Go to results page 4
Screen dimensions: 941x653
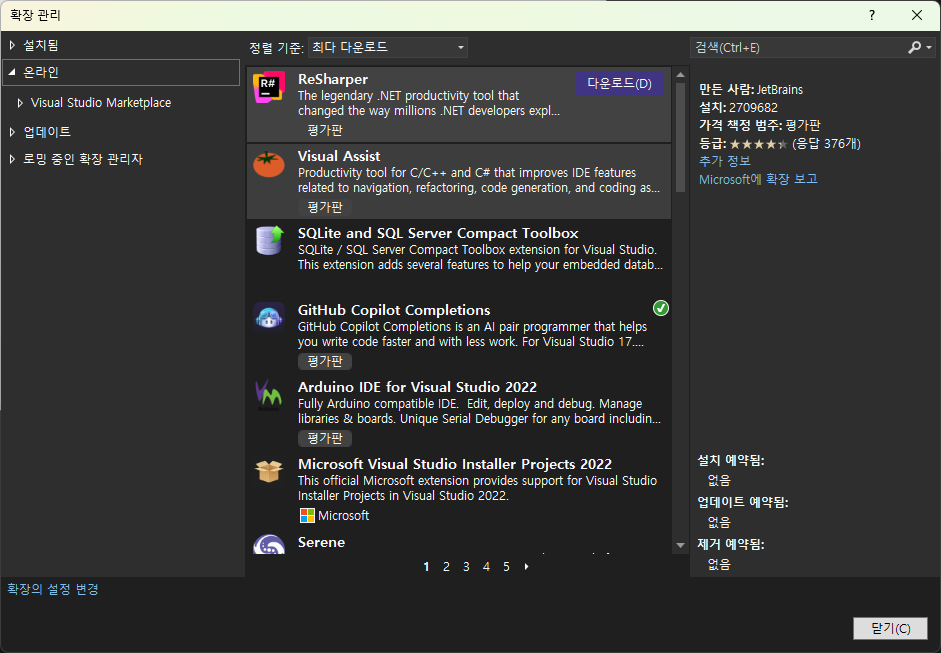(486, 567)
